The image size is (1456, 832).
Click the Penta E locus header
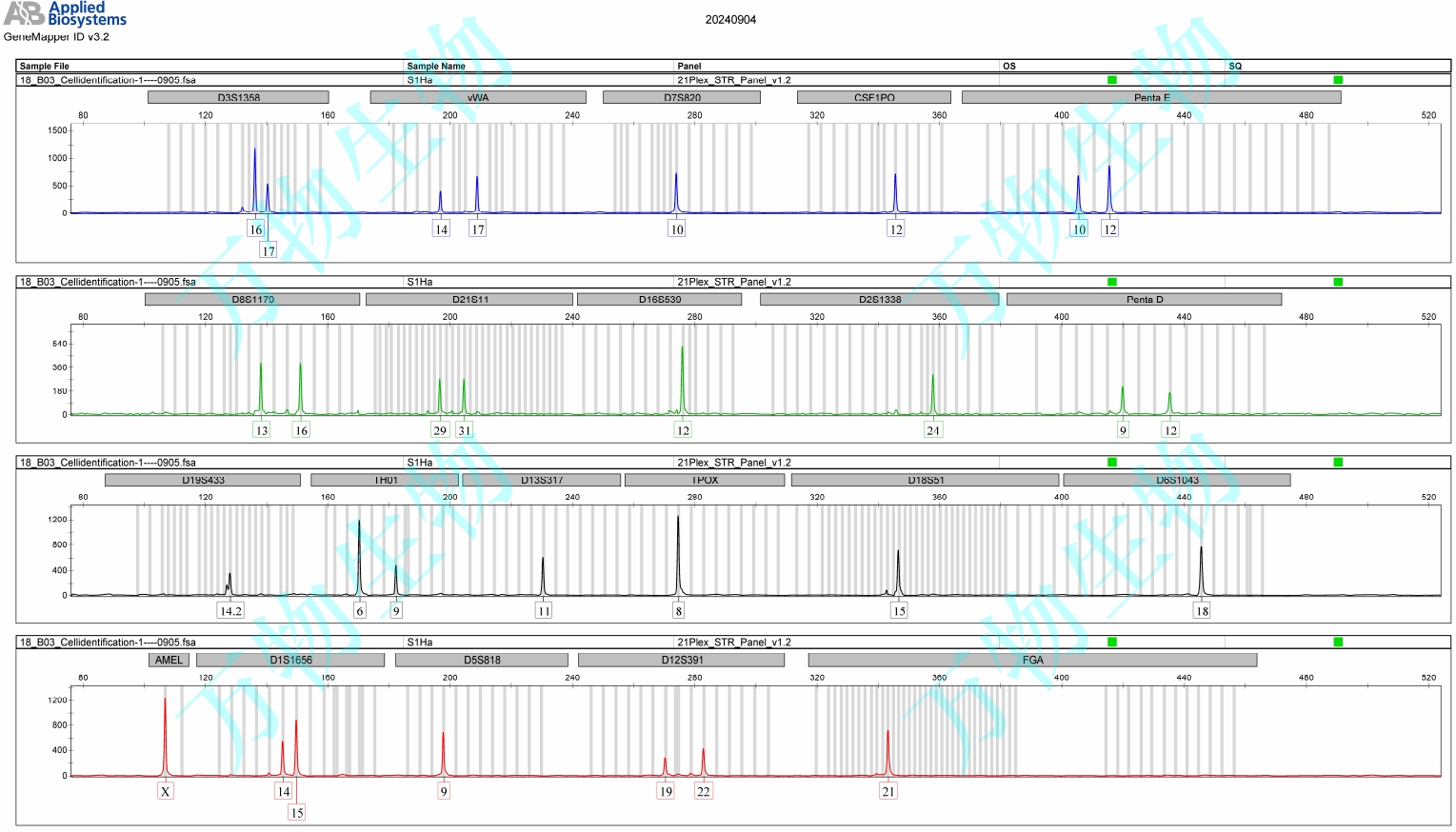(1150, 97)
